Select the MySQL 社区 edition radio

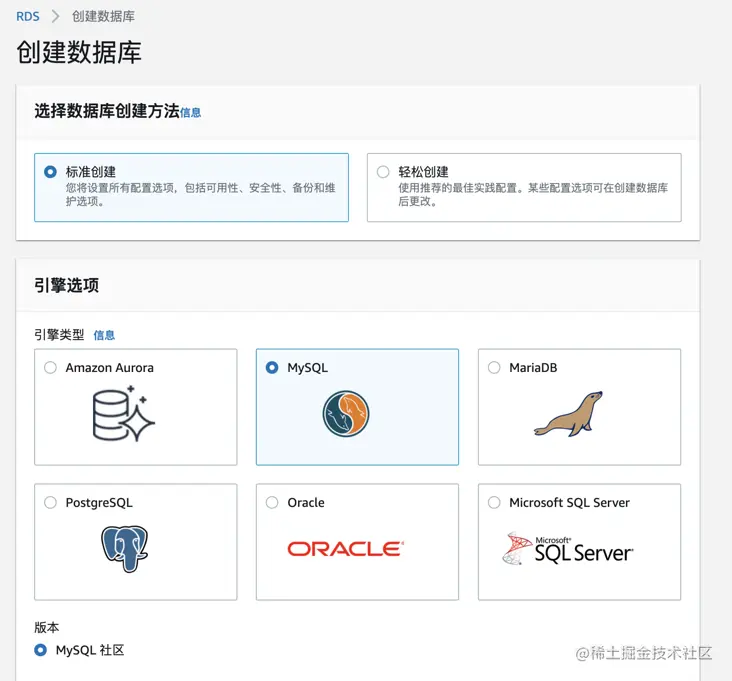(x=41, y=650)
